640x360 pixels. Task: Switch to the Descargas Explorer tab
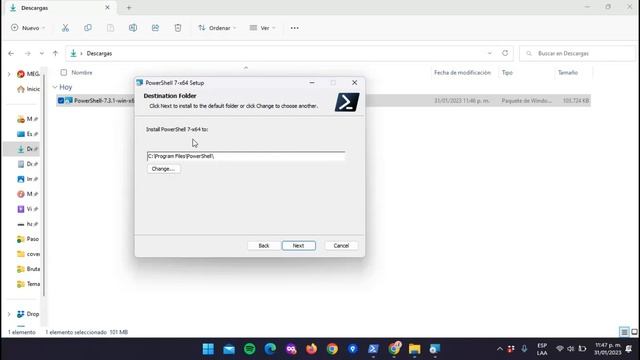coord(60,8)
